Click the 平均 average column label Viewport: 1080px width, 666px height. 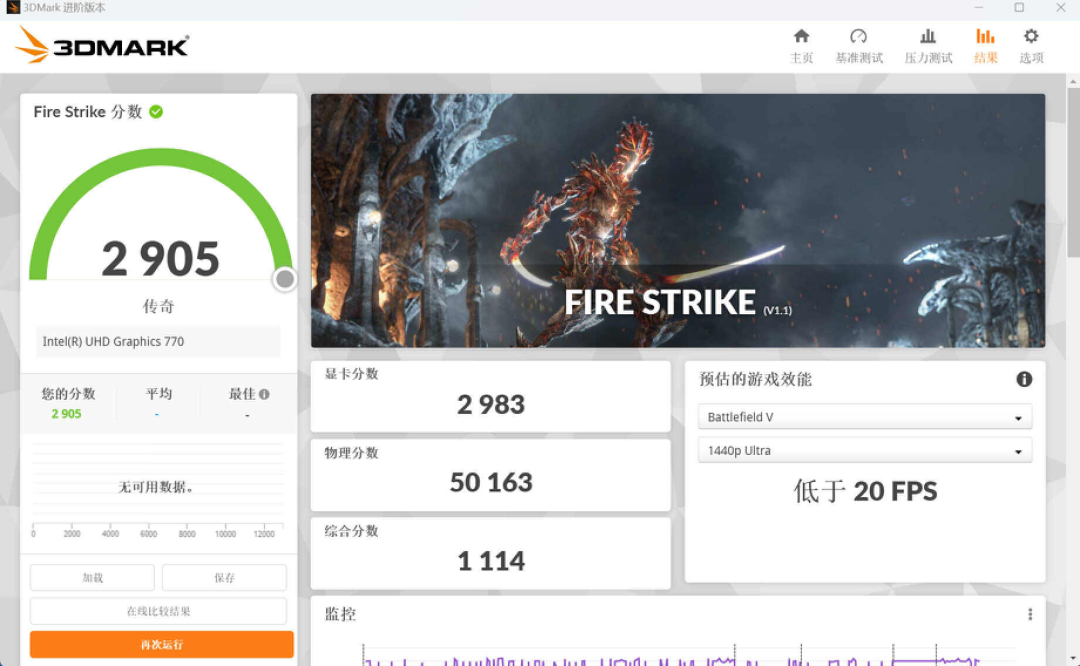[158, 394]
